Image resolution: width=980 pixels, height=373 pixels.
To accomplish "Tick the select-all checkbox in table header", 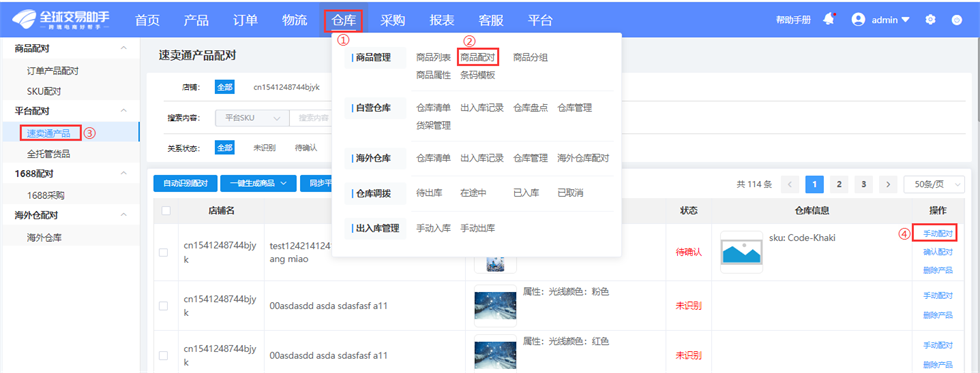I will [x=166, y=211].
